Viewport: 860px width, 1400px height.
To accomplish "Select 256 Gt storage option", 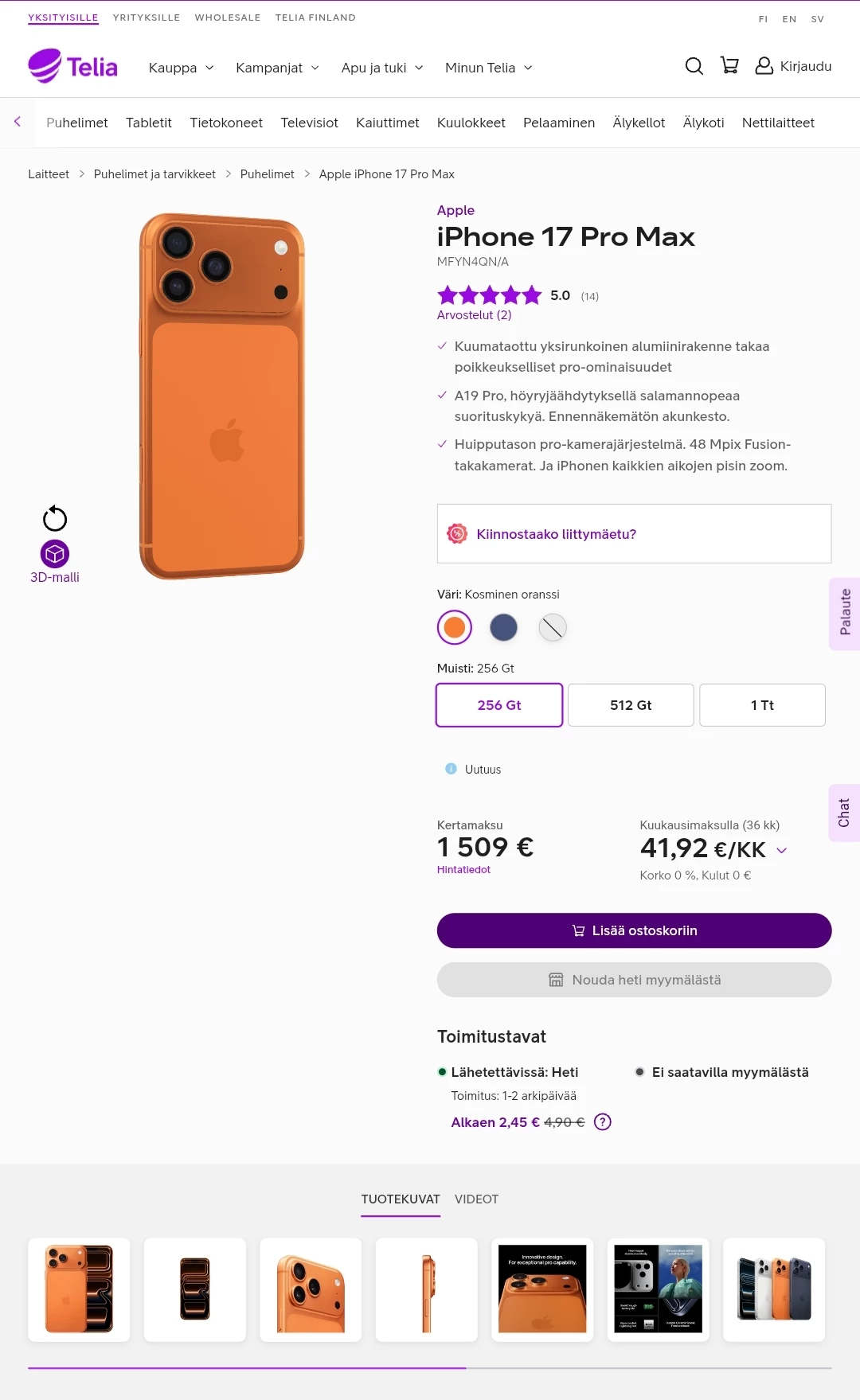I will [x=499, y=705].
